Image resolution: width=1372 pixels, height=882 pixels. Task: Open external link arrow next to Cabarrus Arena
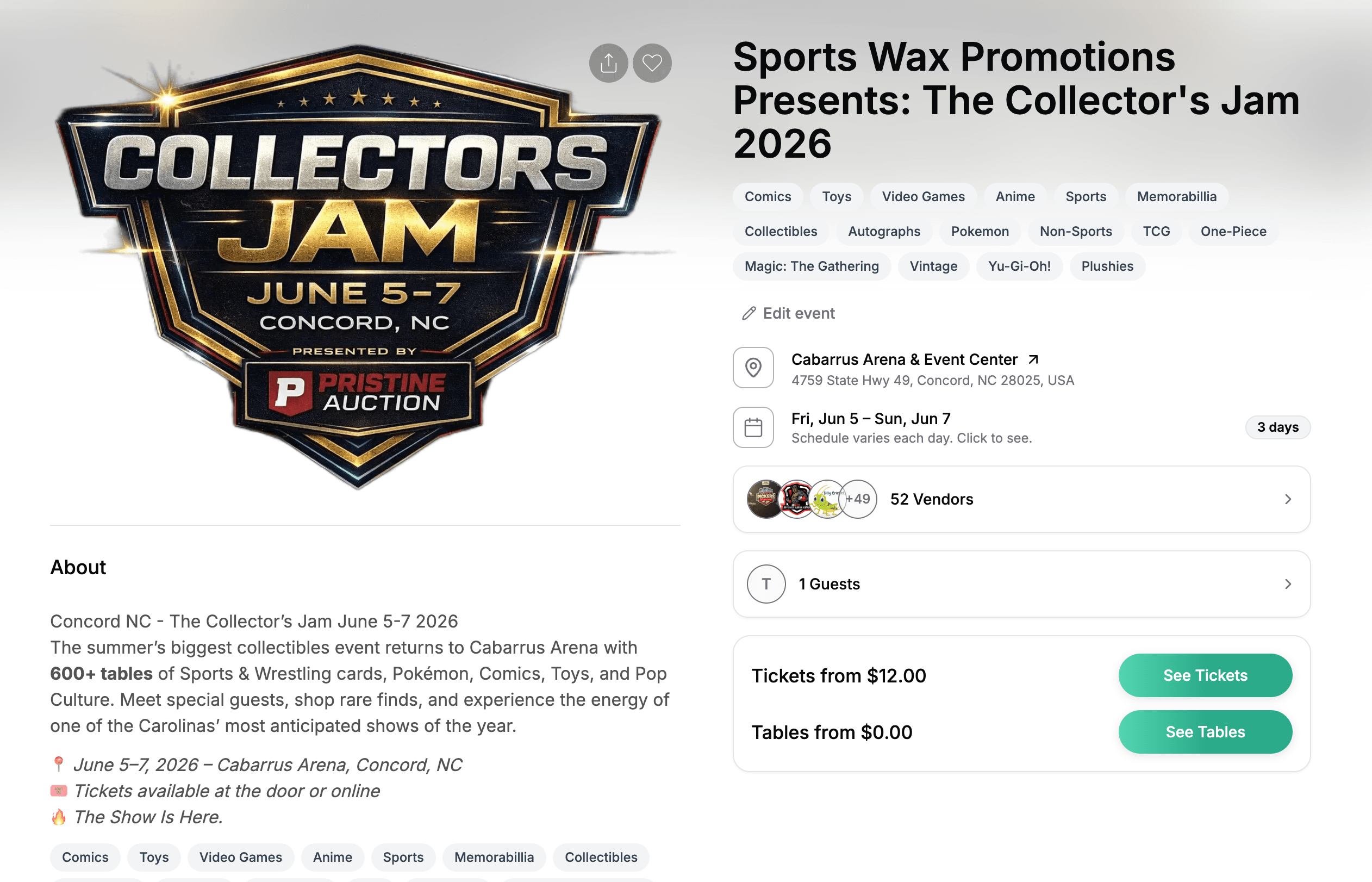pos(1033,359)
